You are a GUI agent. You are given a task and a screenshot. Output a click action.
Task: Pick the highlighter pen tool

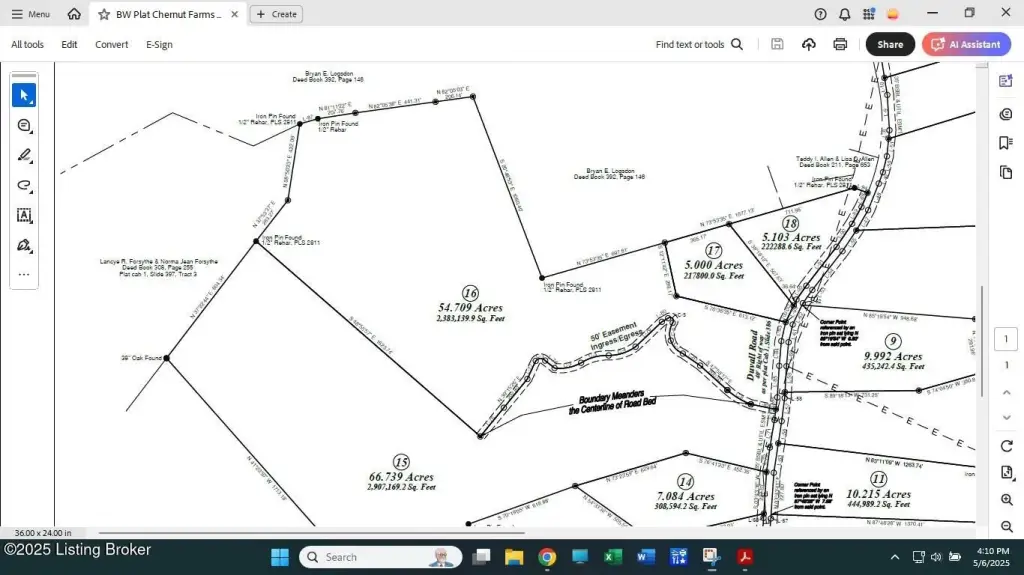[x=24, y=155]
